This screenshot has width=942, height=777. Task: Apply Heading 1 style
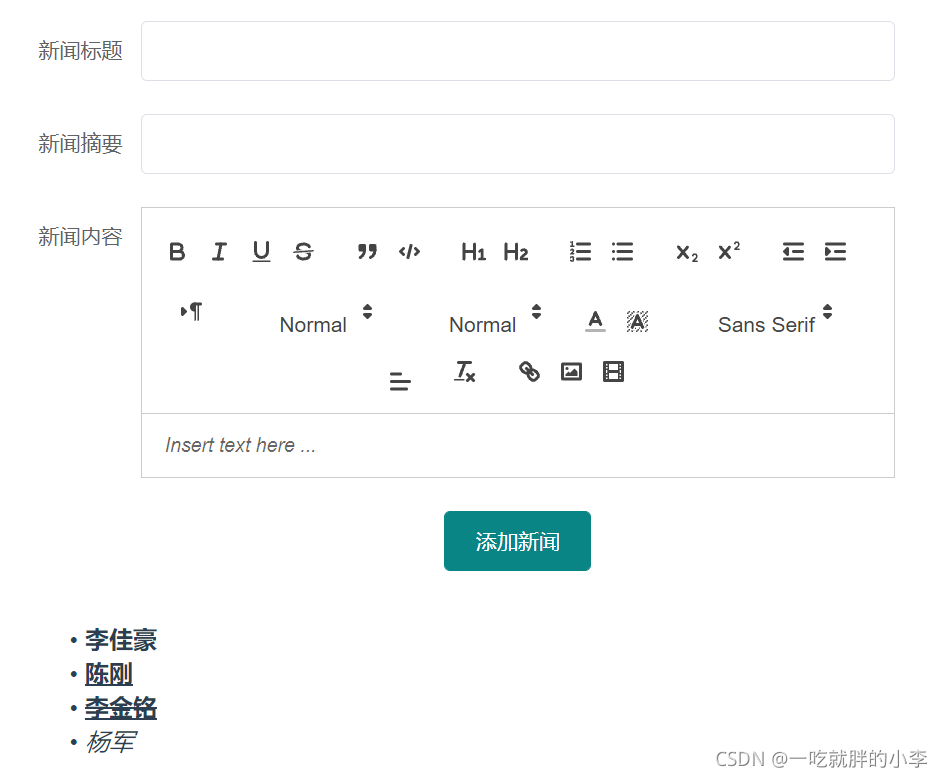click(x=473, y=252)
